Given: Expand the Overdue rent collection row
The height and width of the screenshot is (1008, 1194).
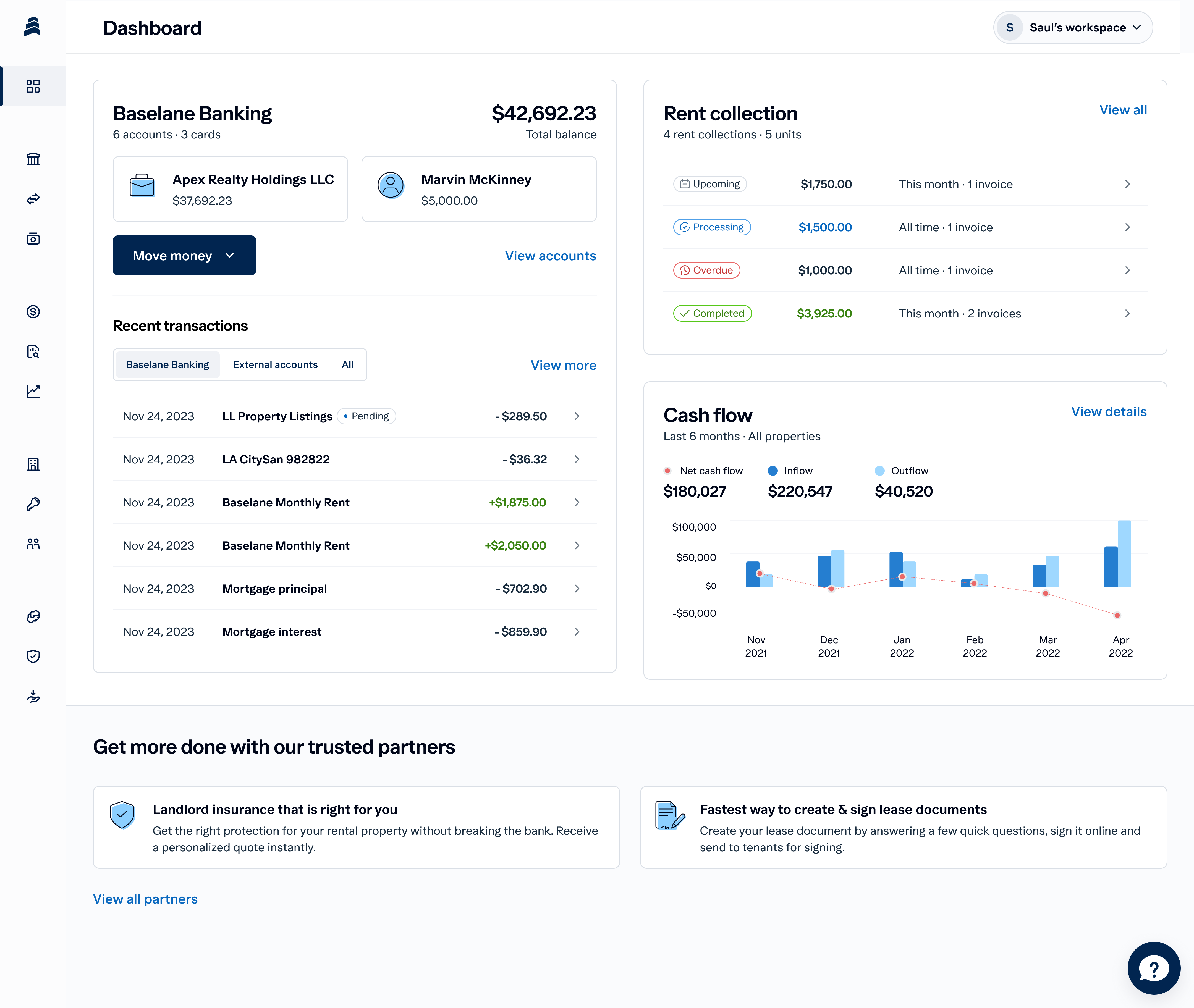Looking at the screenshot, I should 1127,270.
